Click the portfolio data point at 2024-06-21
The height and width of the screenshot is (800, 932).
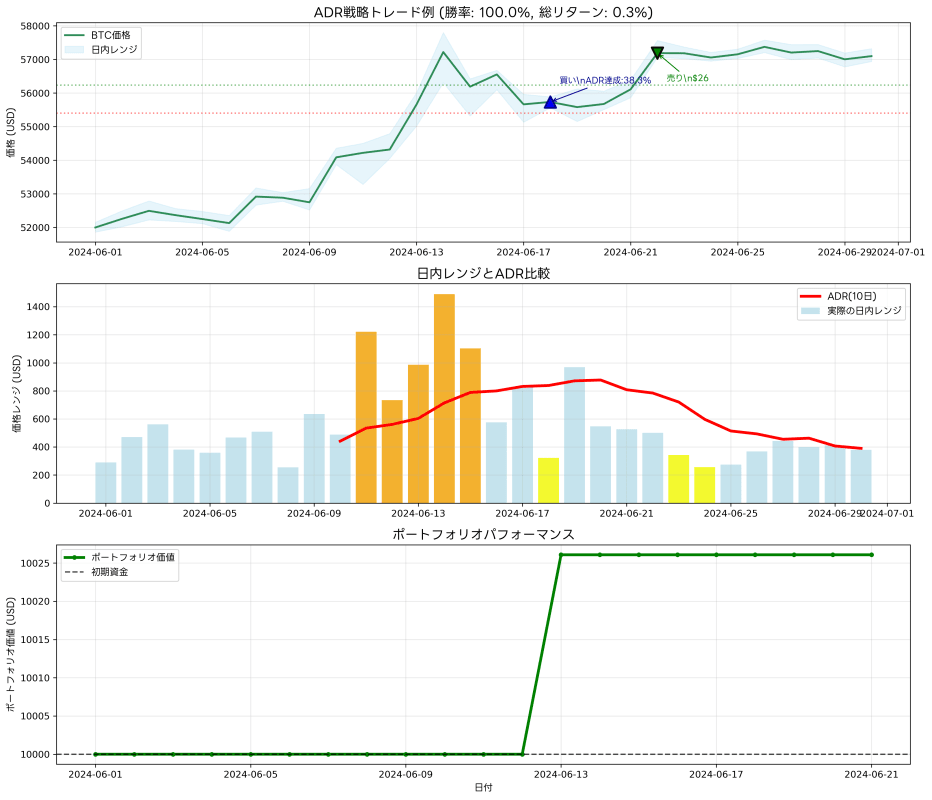pyautogui.click(x=872, y=555)
